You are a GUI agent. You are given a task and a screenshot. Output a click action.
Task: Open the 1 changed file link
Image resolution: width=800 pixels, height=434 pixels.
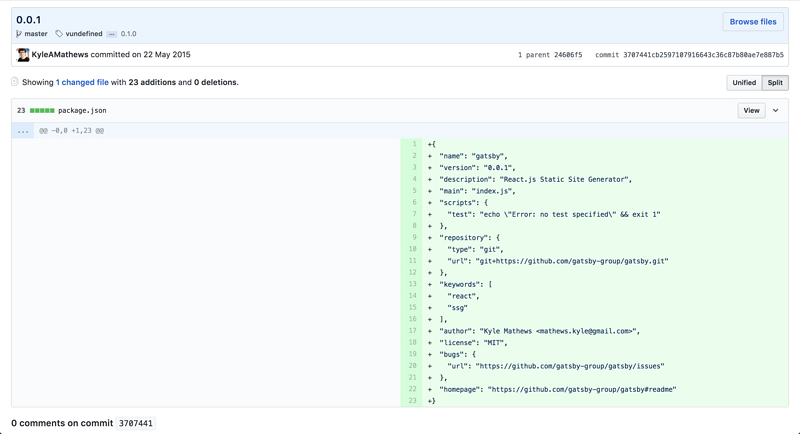[x=82, y=82]
